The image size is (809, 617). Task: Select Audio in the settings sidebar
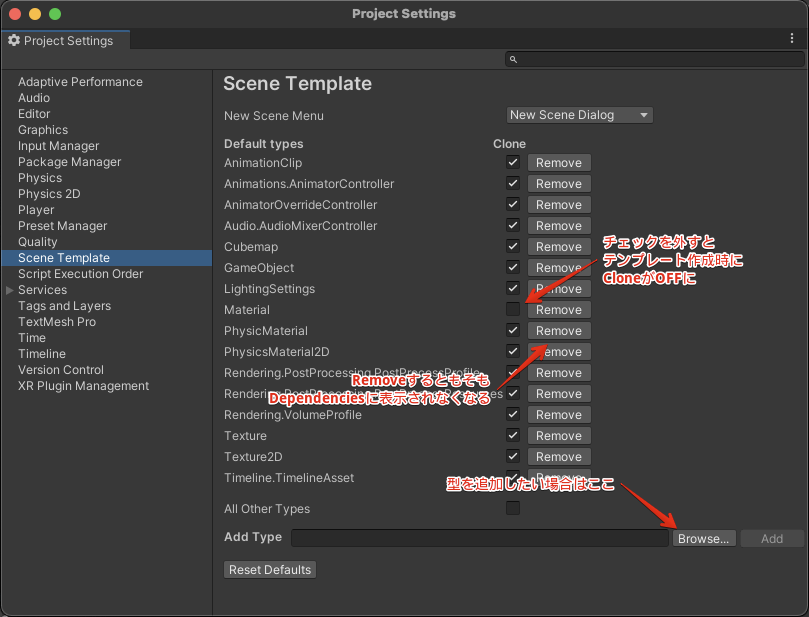33,97
